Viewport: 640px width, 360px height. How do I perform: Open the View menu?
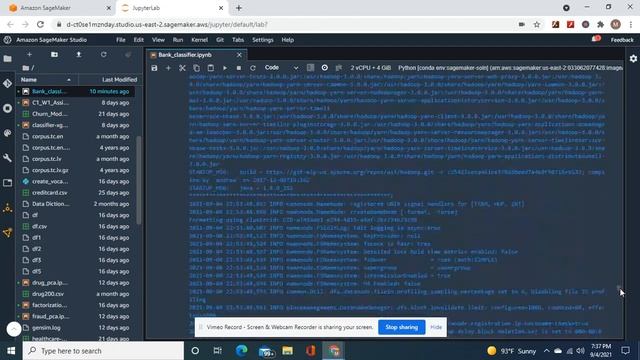click(x=158, y=40)
